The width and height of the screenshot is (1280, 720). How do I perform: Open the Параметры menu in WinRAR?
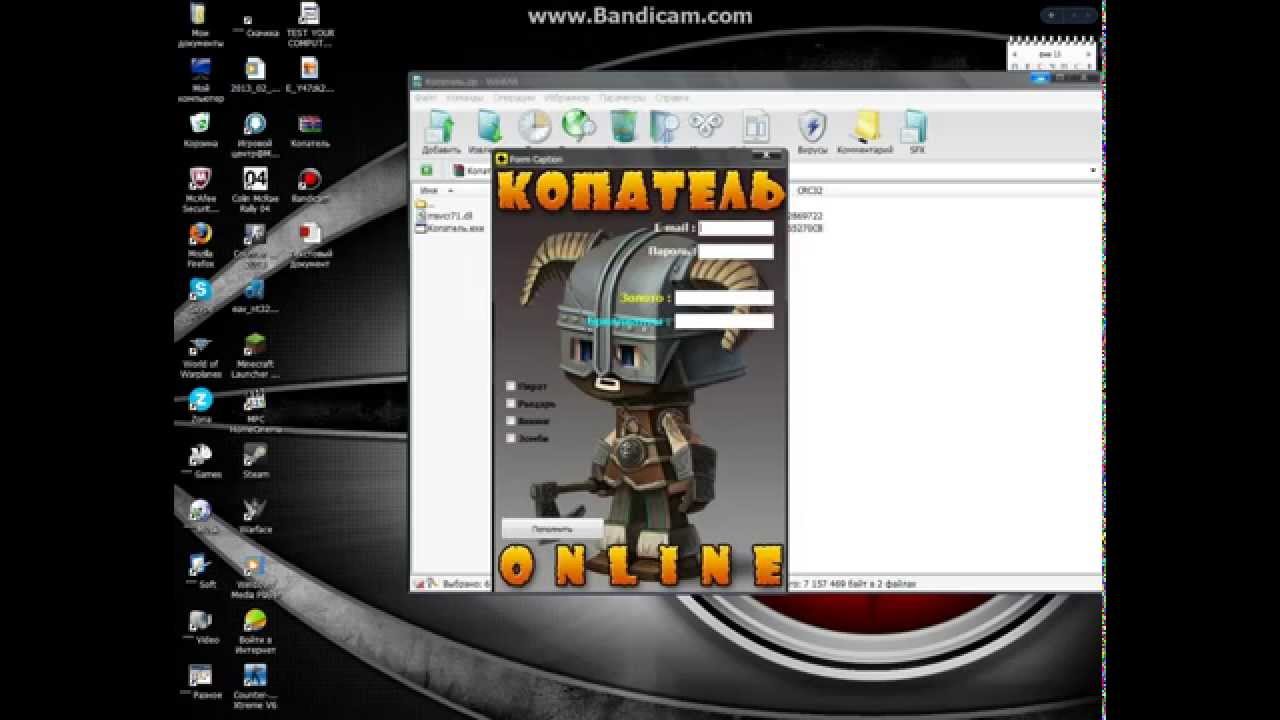(x=622, y=98)
